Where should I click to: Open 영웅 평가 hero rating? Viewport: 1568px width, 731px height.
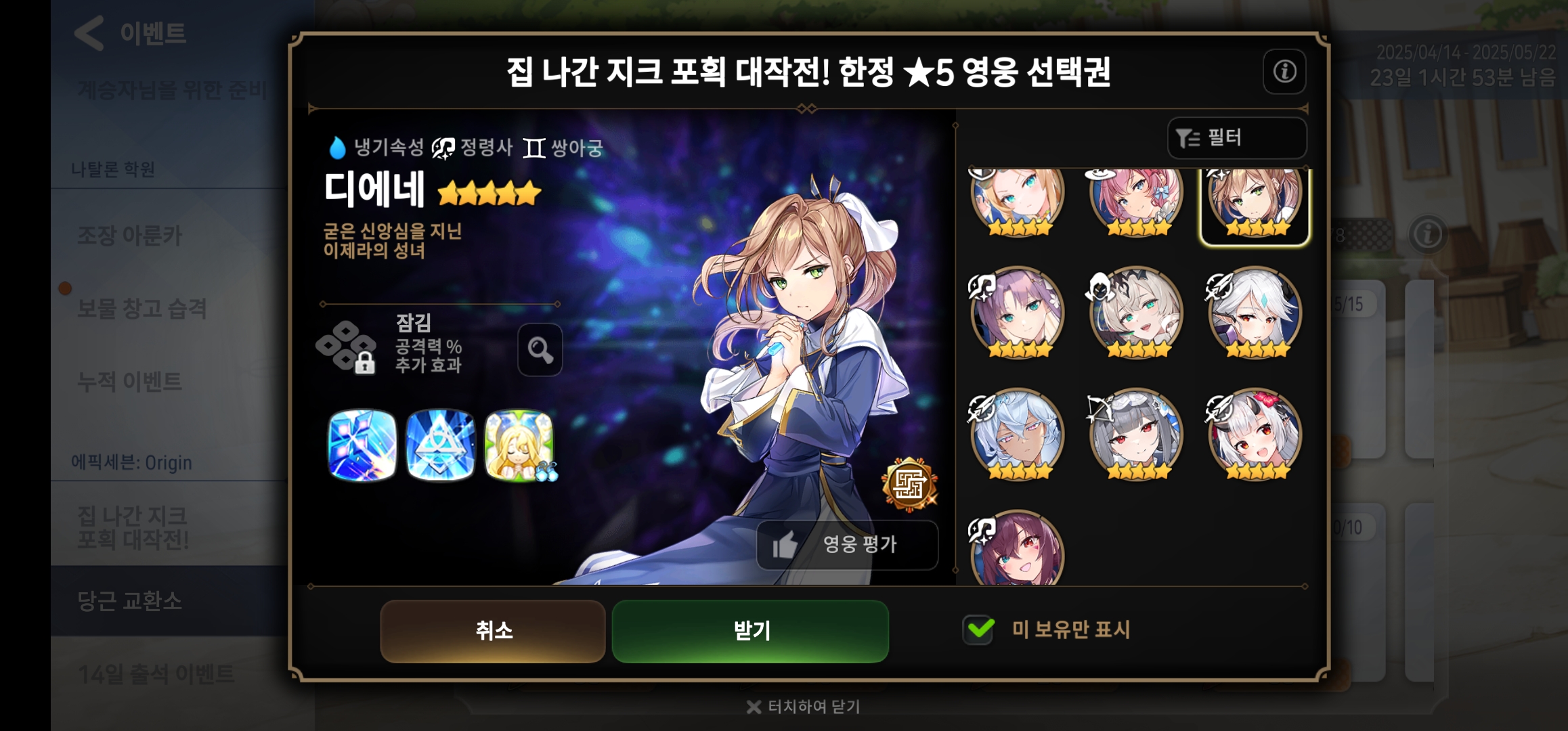847,545
